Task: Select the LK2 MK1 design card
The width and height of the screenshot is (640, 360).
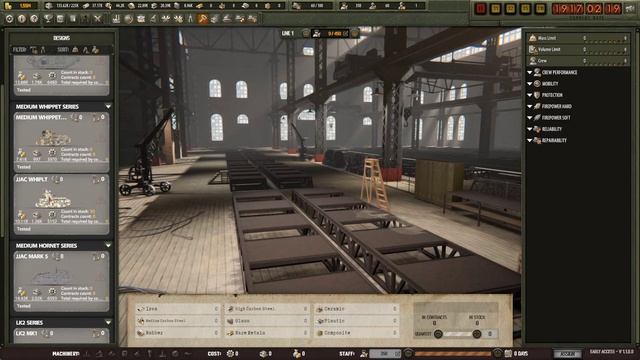Action: click(x=62, y=336)
